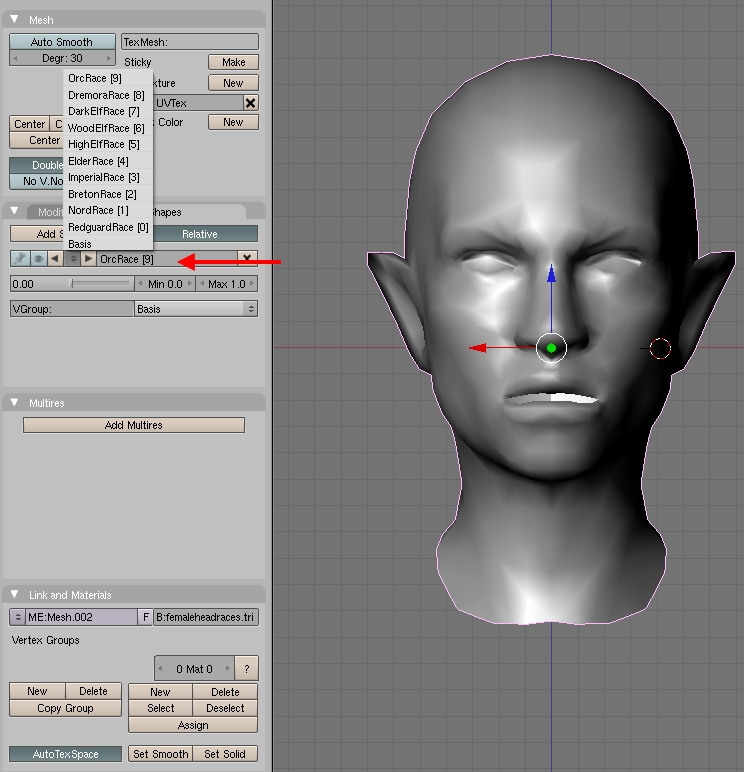Go to previous shape key arrow
The width and height of the screenshot is (744, 772).
tap(54, 259)
